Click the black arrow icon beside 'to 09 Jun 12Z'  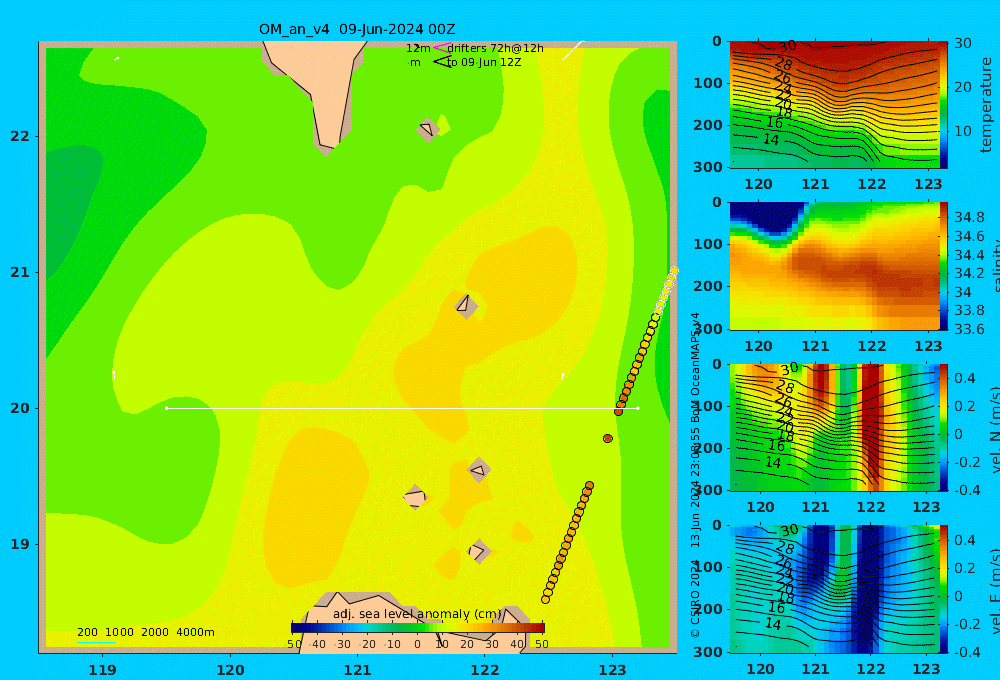[x=442, y=62]
